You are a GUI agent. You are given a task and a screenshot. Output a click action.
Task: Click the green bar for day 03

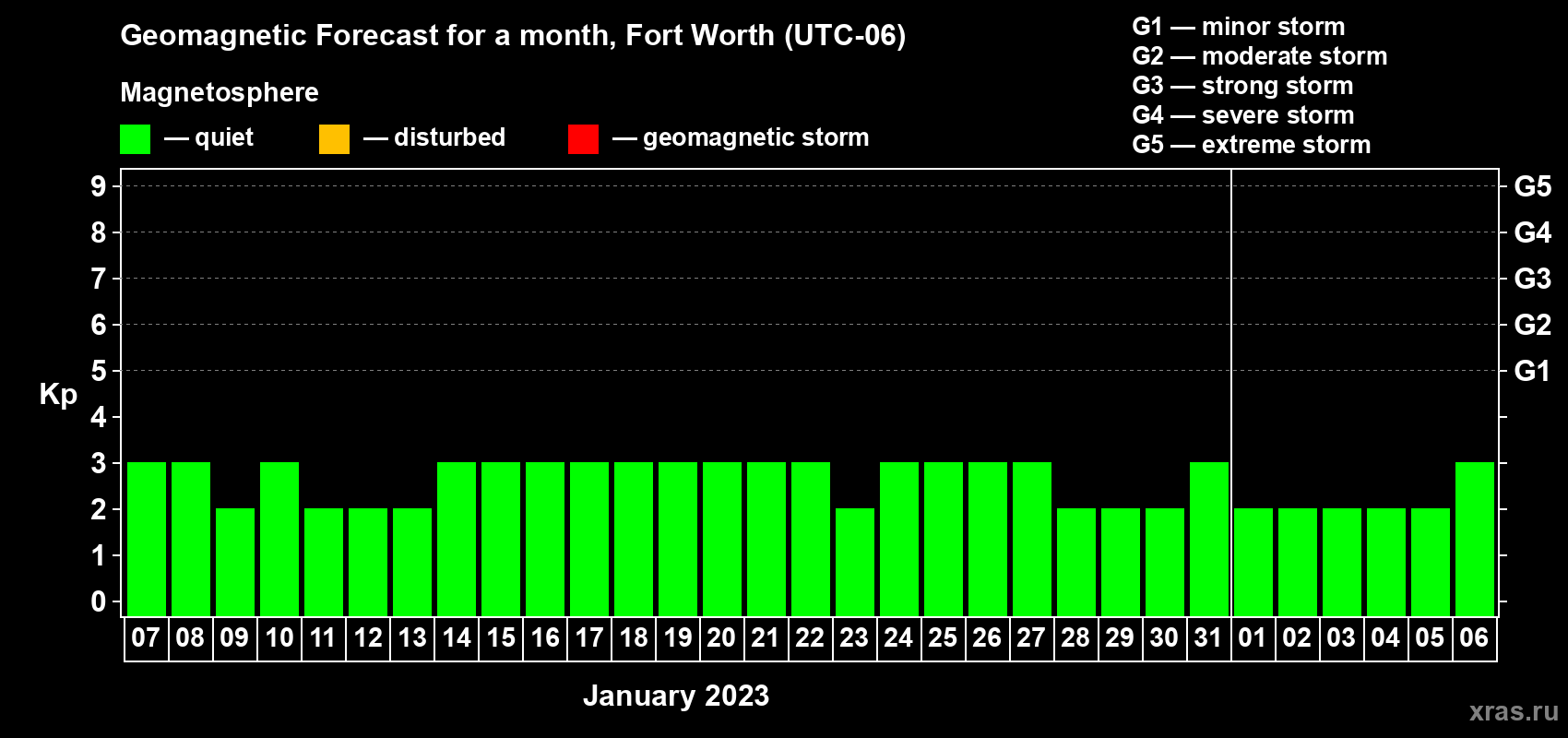1342,562
